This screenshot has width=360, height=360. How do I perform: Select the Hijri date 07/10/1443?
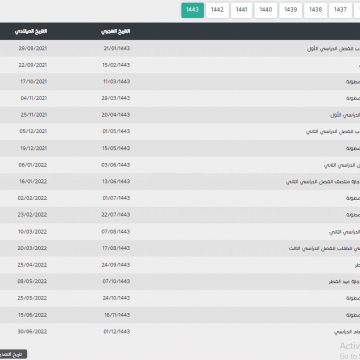116,282
